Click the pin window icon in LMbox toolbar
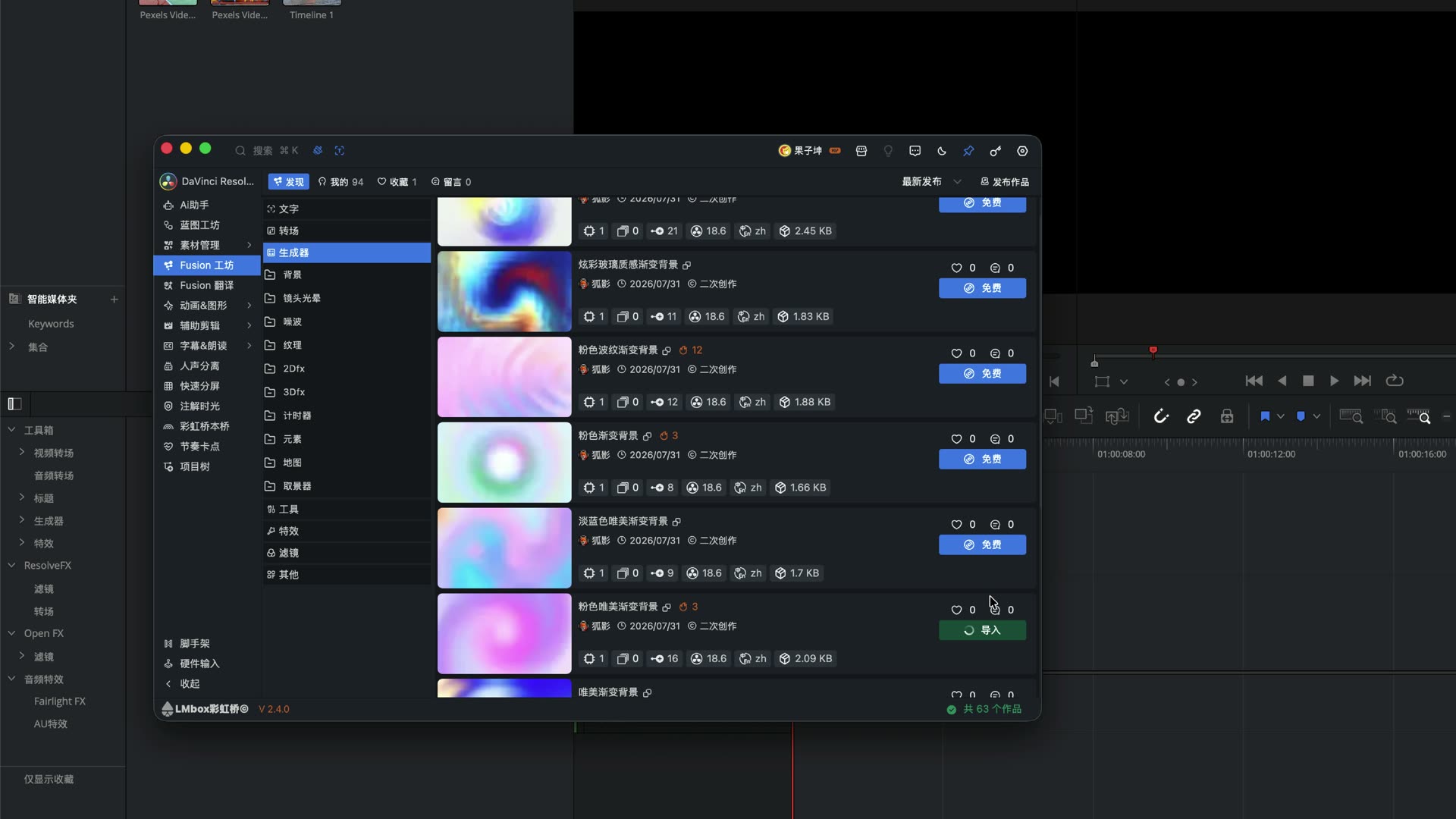The width and height of the screenshot is (1456, 819). pos(968,151)
